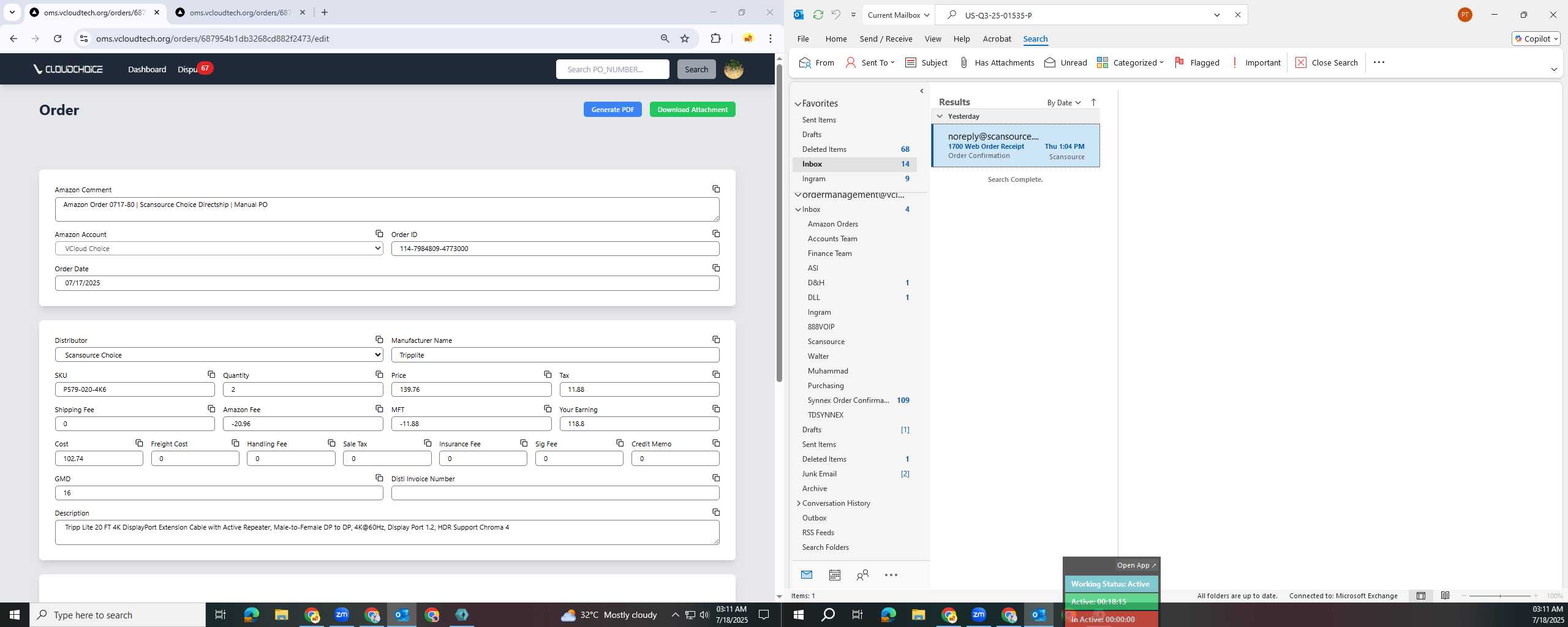Image resolution: width=1568 pixels, height=627 pixels.
Task: Click the browser bookmark star icon
Action: [685, 39]
